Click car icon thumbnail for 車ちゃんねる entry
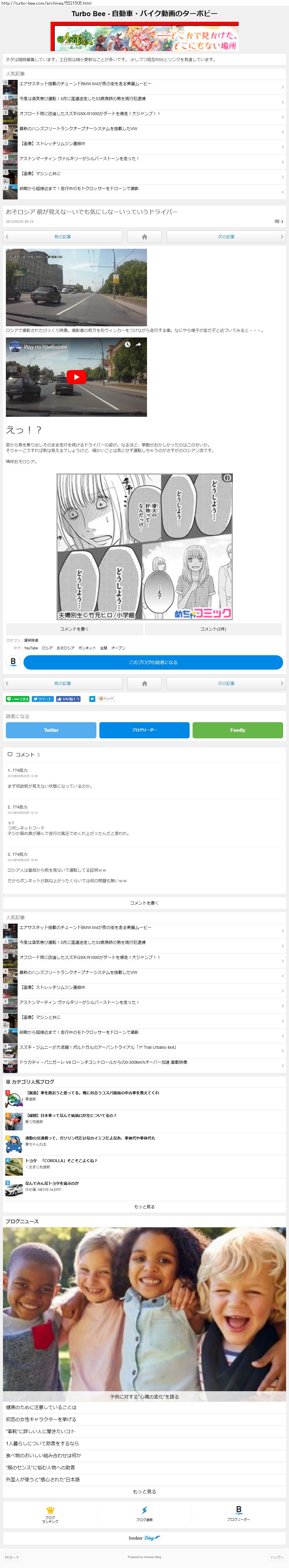The width and height of the screenshot is (289, 1568). coord(14,1144)
